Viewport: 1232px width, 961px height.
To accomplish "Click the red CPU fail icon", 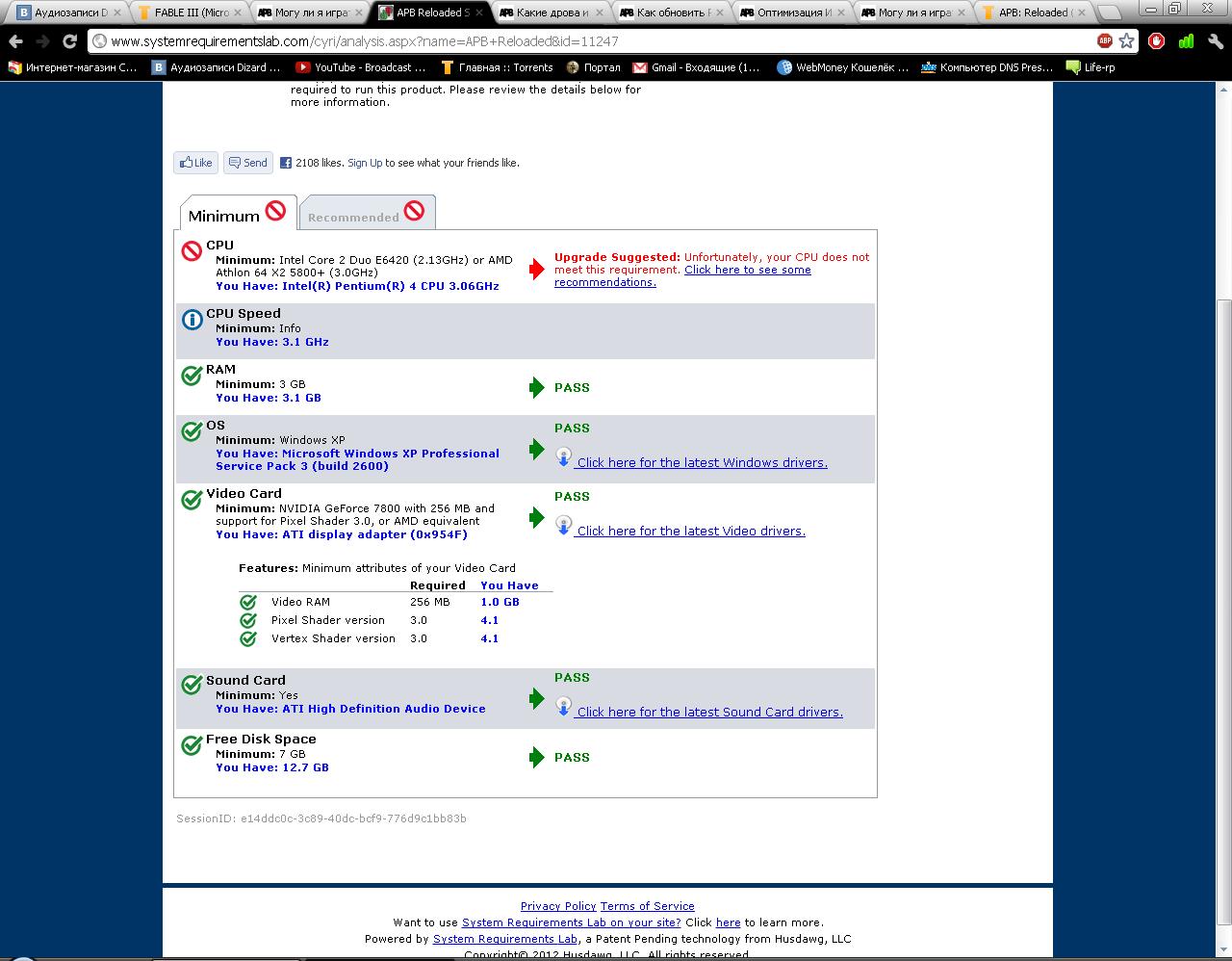I will [x=192, y=251].
